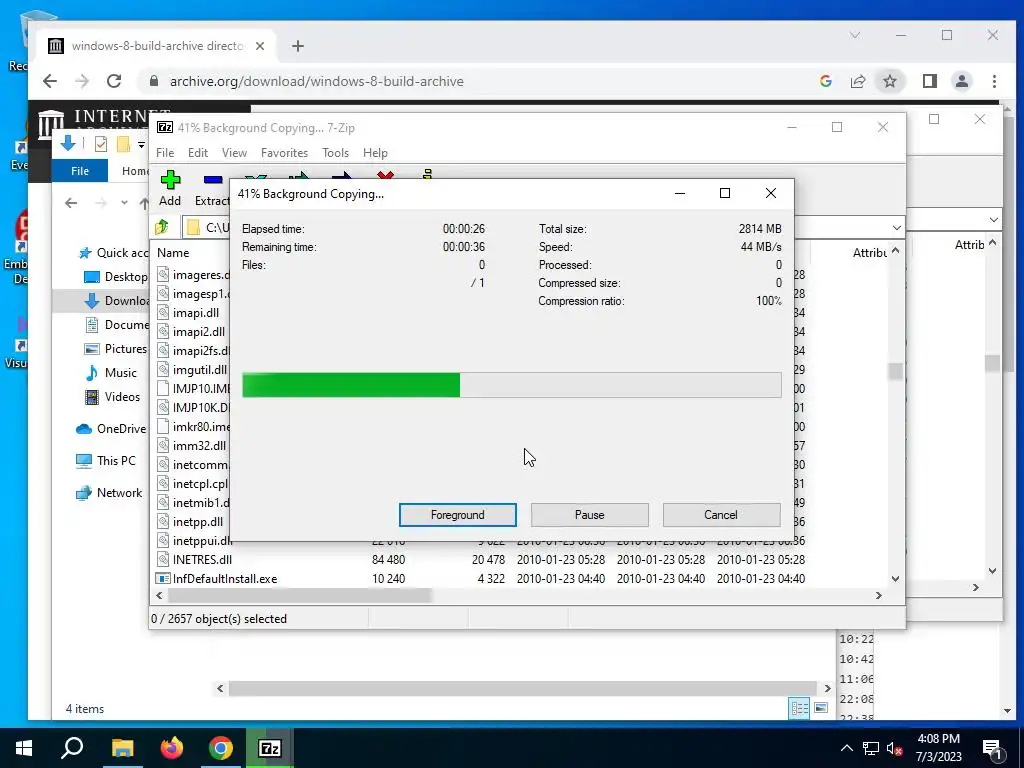1024x768 pixels.
Task: Open the Chrome side panel icon
Action: click(929, 81)
